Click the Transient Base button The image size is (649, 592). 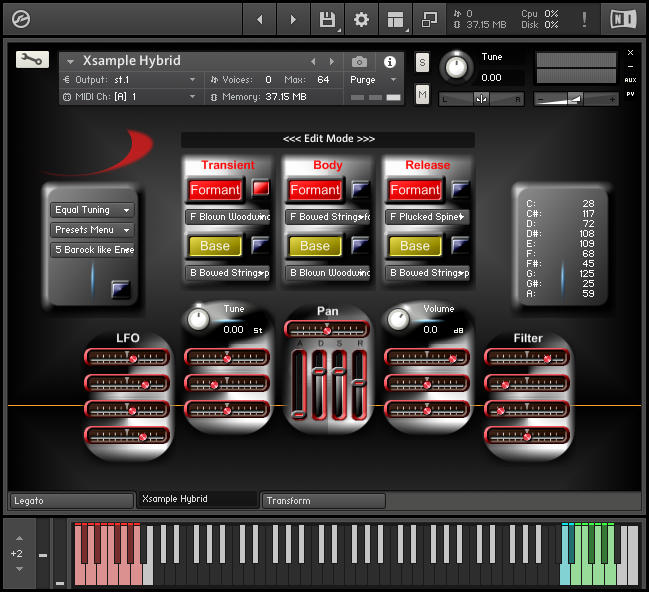click(215, 246)
